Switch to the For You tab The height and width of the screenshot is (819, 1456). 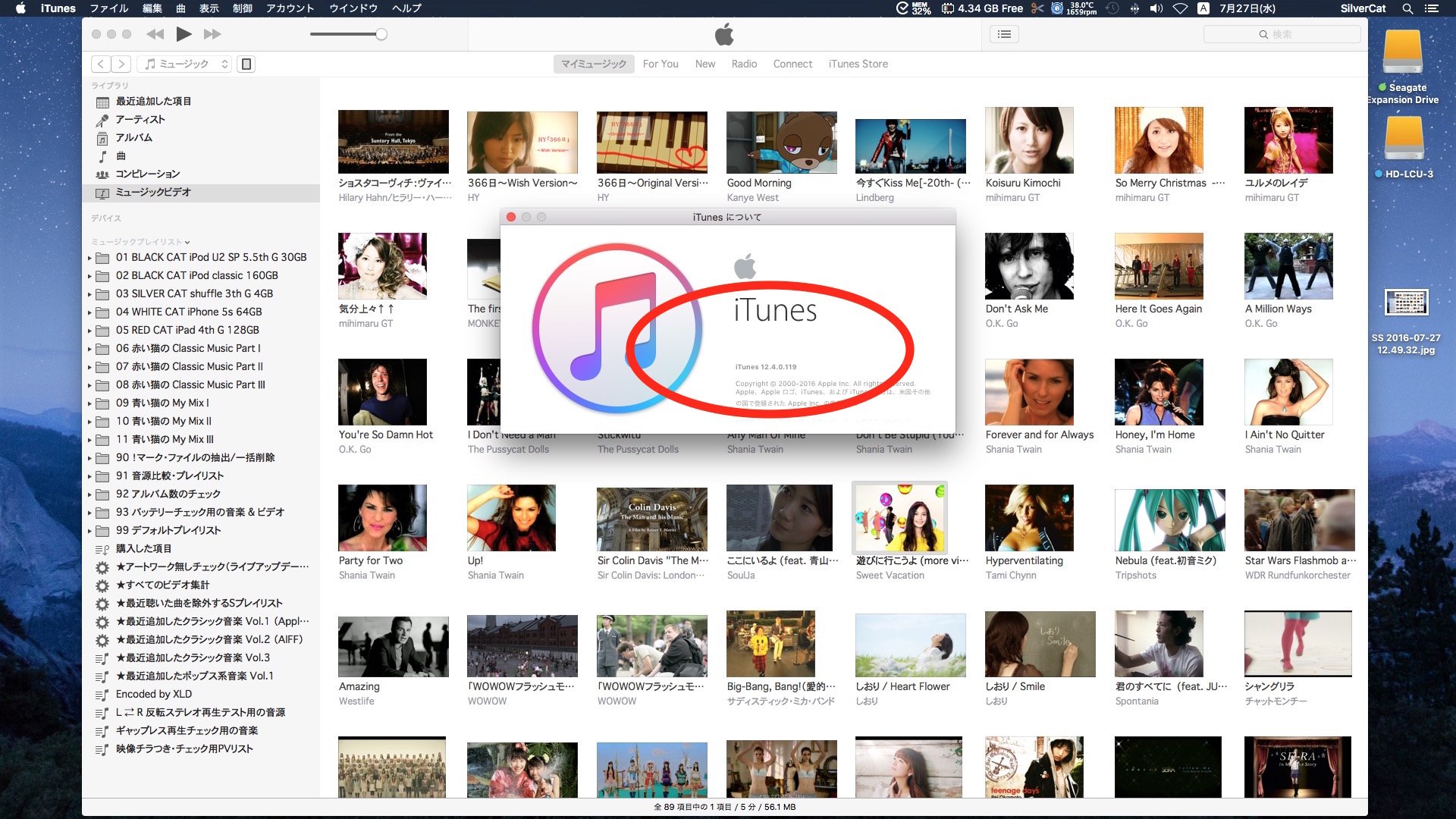[x=660, y=64]
